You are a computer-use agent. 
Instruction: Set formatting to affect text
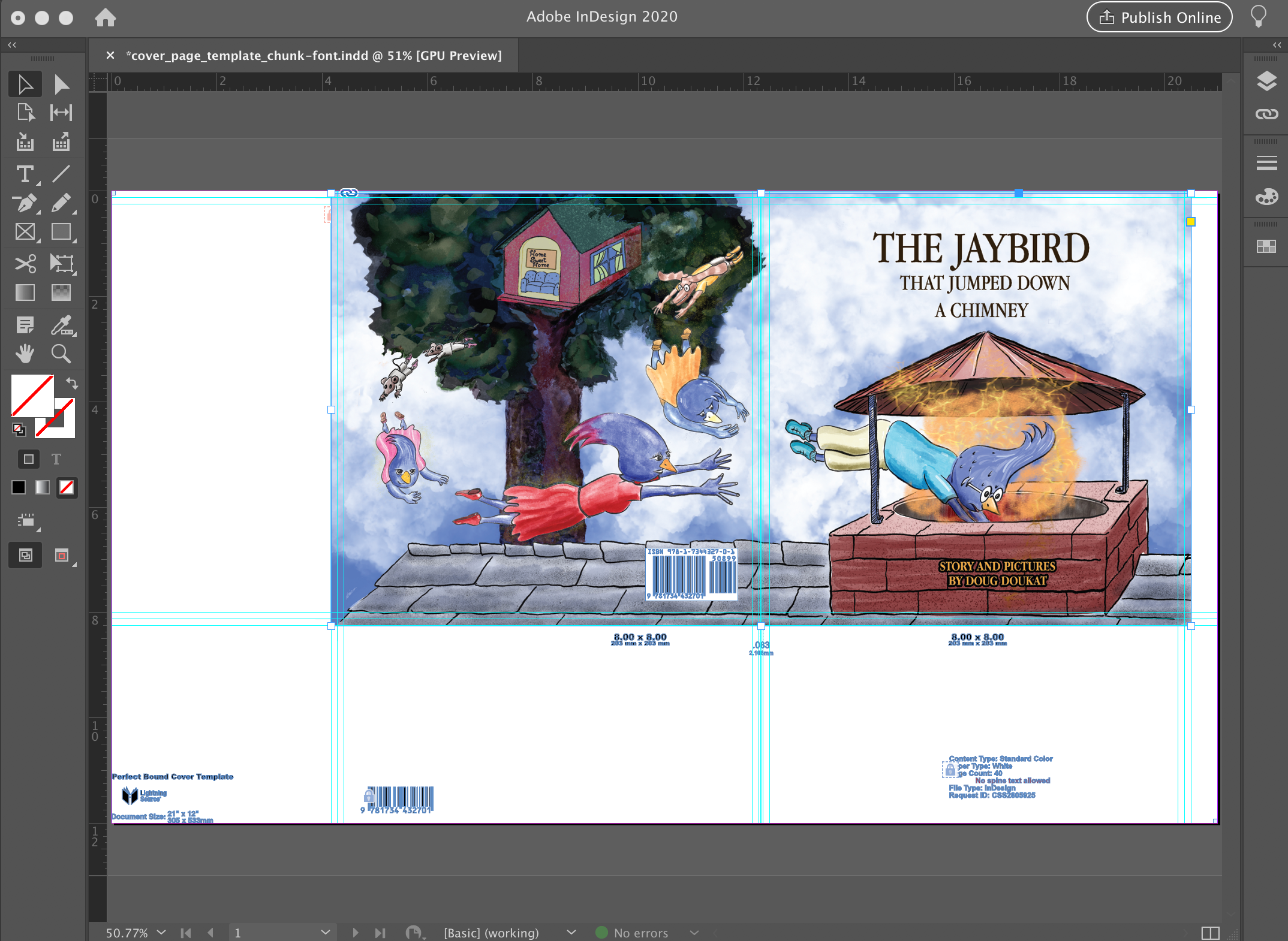coord(56,459)
